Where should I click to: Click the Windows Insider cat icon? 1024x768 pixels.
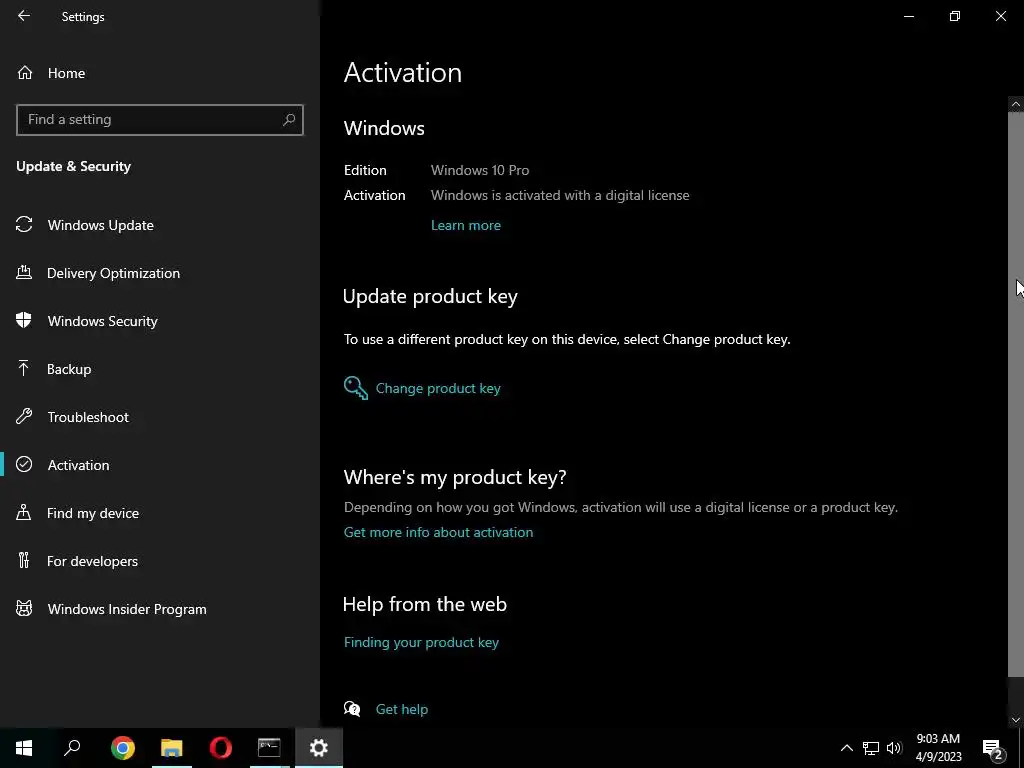[24, 609]
